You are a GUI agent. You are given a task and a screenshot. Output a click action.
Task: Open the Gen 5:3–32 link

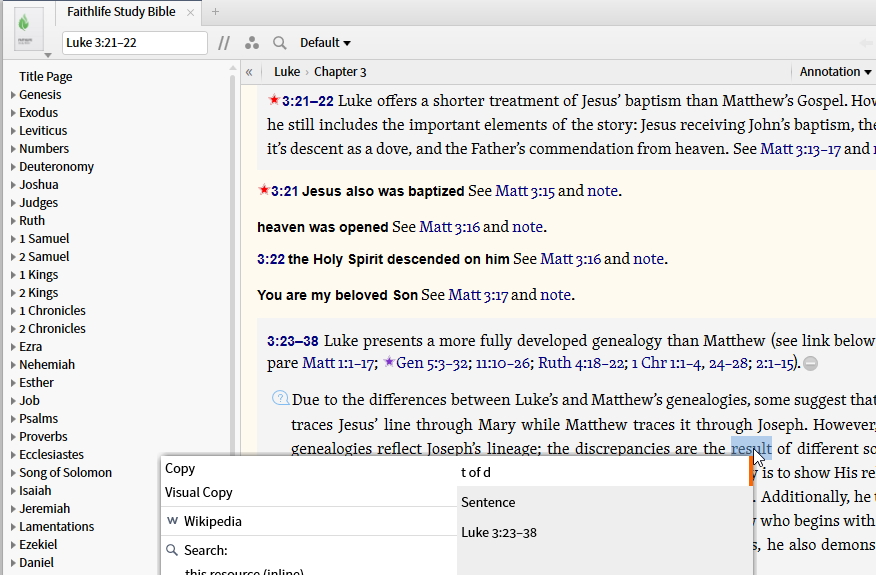(432, 363)
